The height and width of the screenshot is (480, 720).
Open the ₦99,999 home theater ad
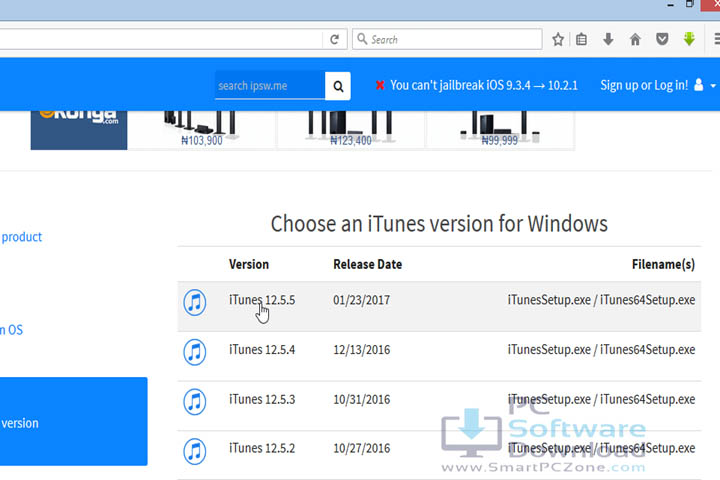click(x=500, y=130)
